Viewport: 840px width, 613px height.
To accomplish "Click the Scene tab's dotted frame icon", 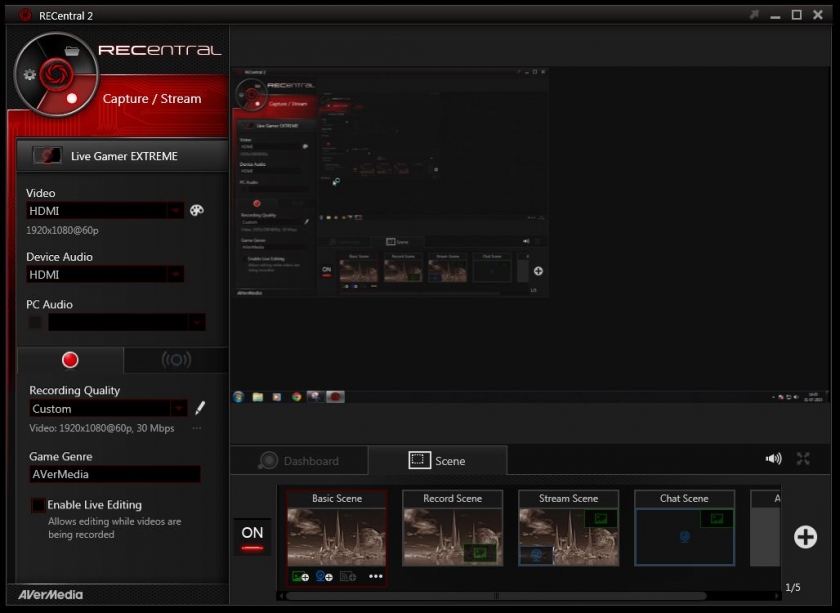I will (x=419, y=460).
